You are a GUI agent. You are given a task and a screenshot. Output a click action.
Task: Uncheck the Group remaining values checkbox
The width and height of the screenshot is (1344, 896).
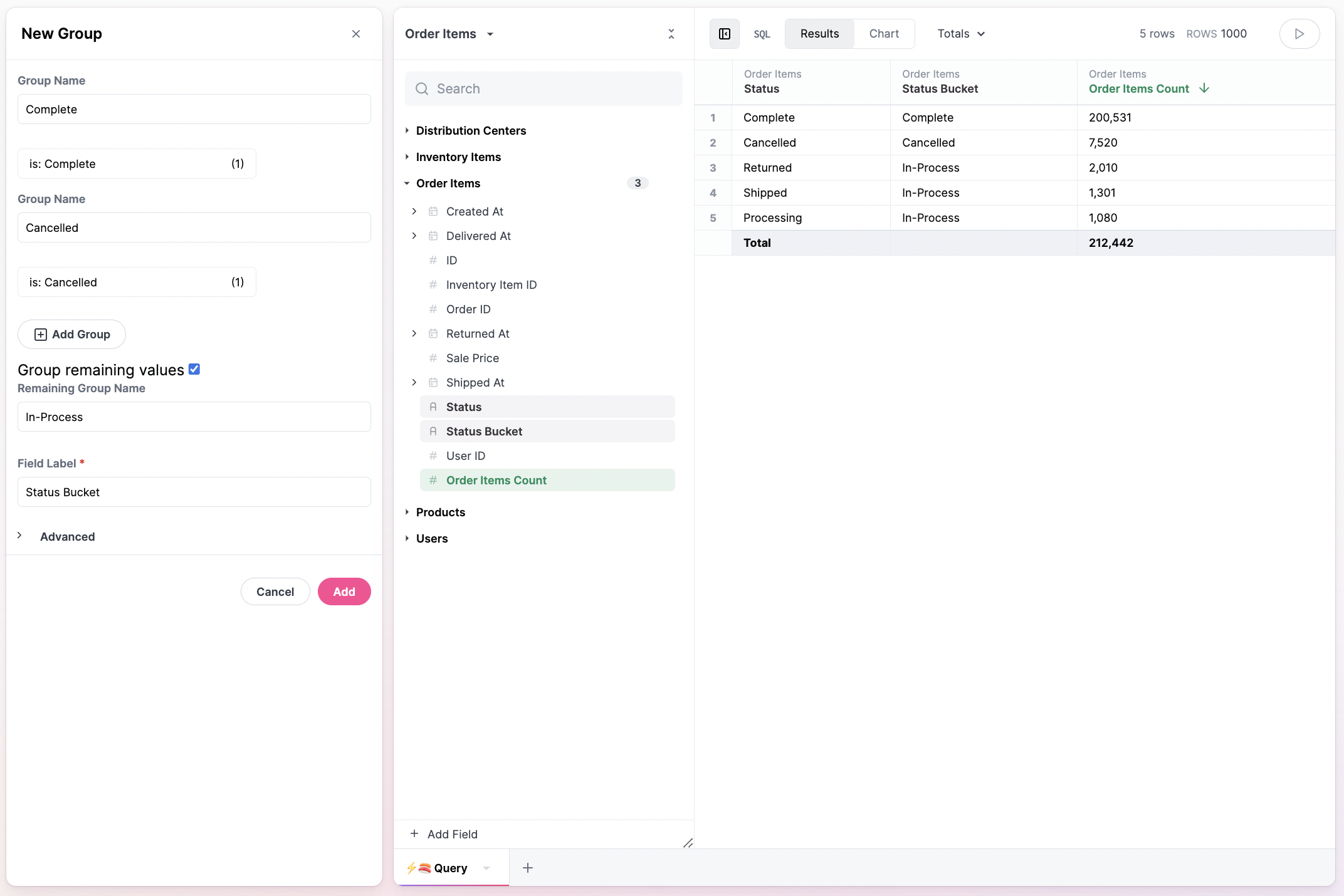coord(194,369)
